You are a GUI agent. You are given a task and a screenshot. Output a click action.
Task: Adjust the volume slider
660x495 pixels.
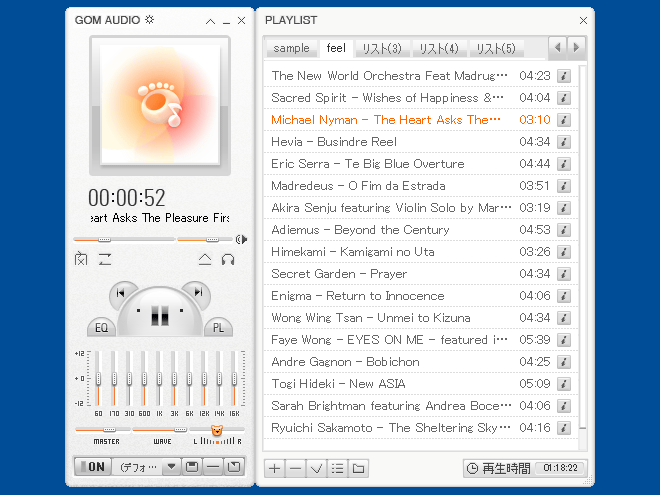click(205, 240)
